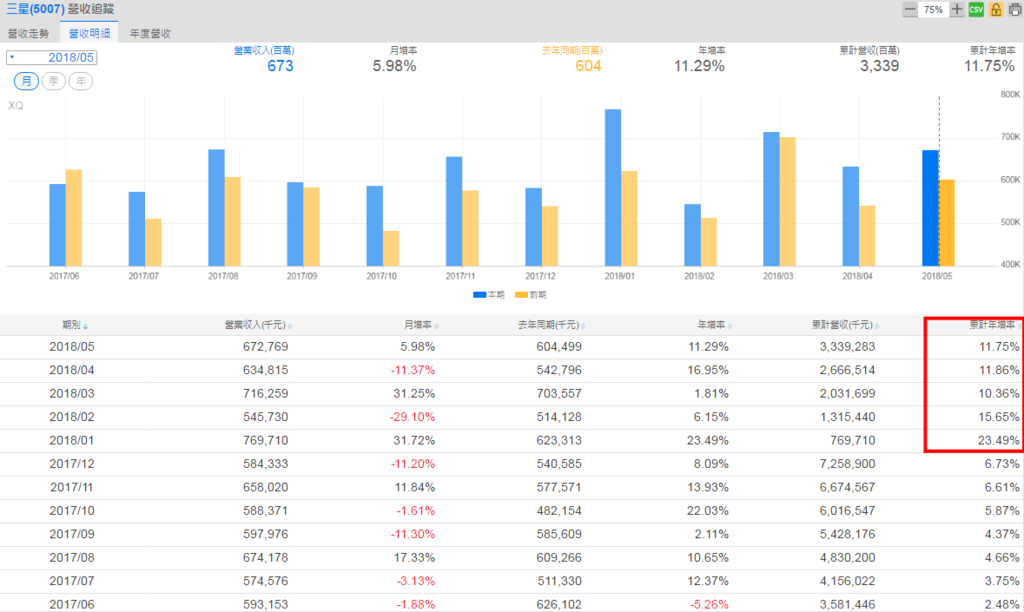Select the 2017/11 table row period
1024x612 pixels.
point(72,488)
